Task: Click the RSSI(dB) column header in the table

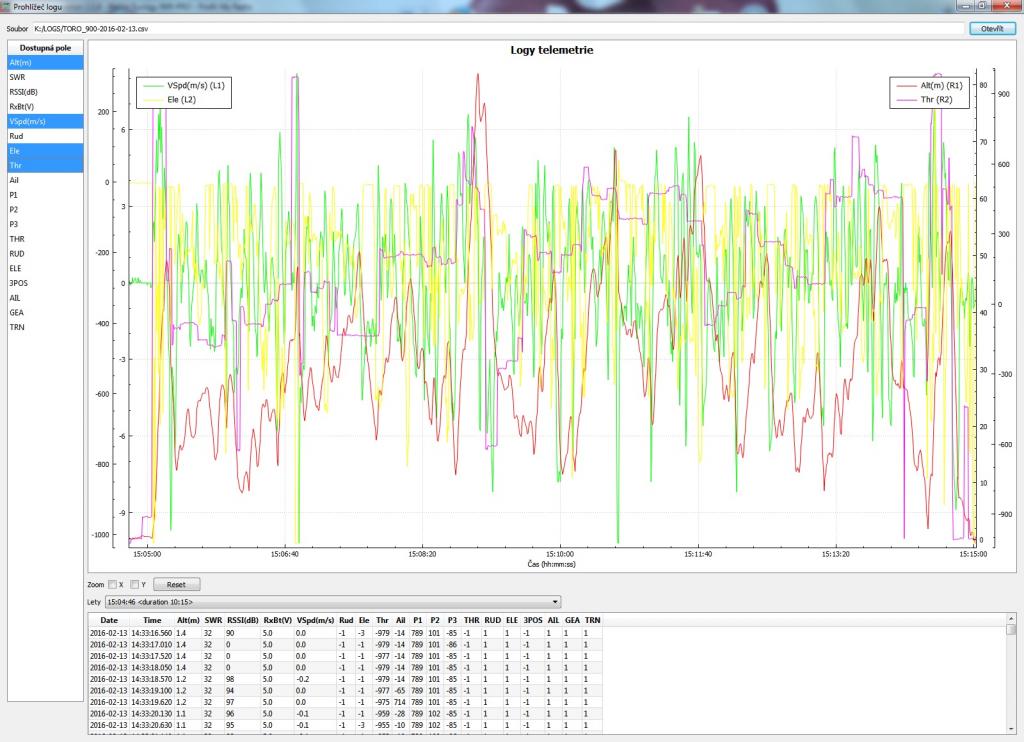Action: (x=242, y=620)
